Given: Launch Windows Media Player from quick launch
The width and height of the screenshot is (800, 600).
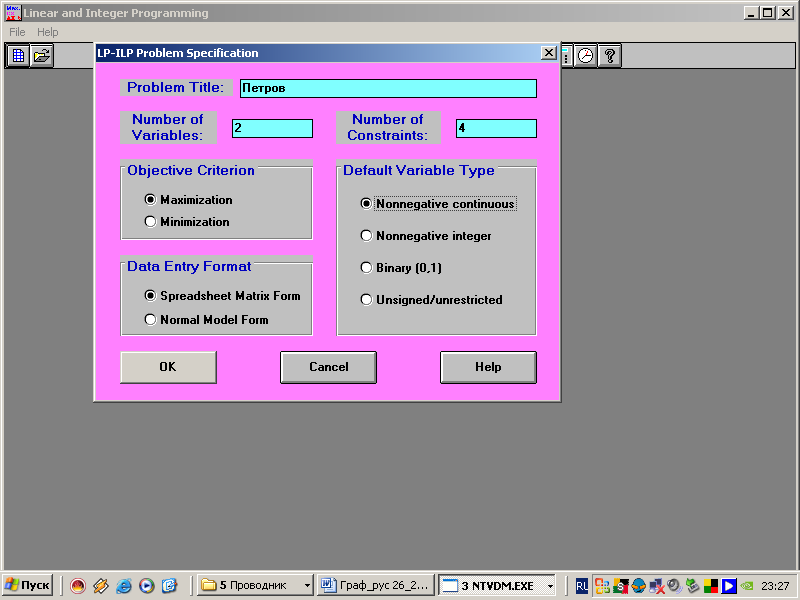Looking at the screenshot, I should point(146,586).
